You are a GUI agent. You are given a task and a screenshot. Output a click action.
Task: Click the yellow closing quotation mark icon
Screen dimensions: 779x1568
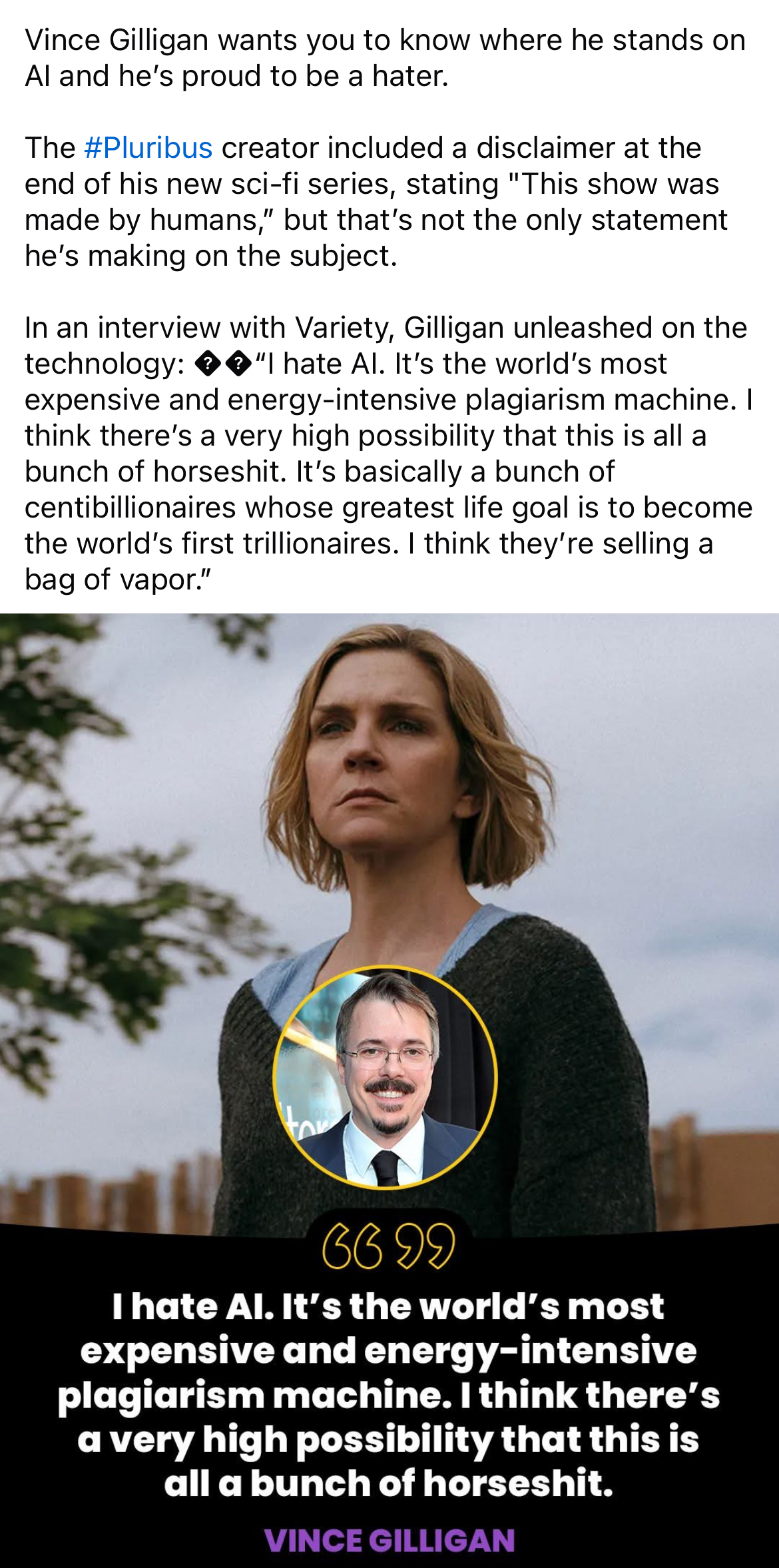click(425, 1246)
